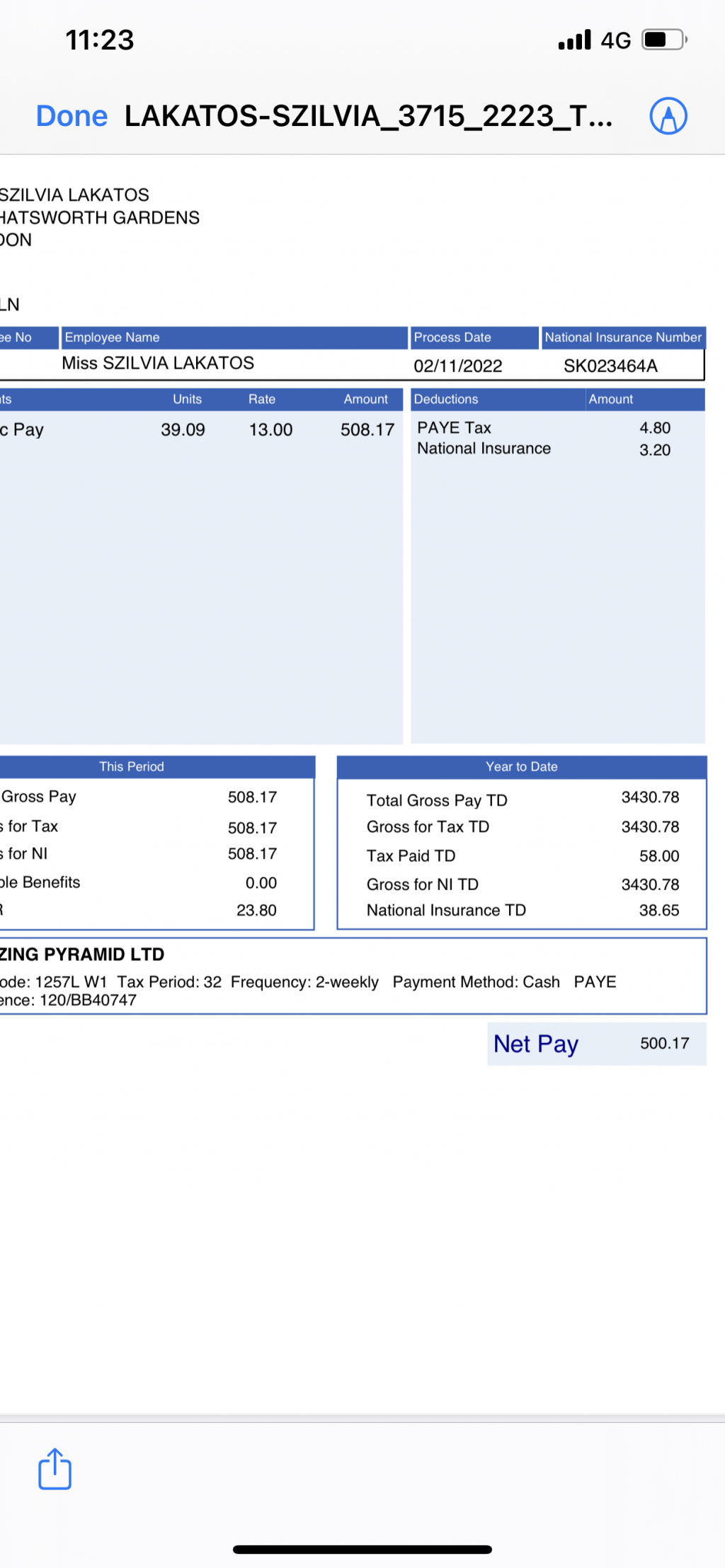Tap the home indicator bar
Viewport: 725px width, 1568px height.
362,1549
